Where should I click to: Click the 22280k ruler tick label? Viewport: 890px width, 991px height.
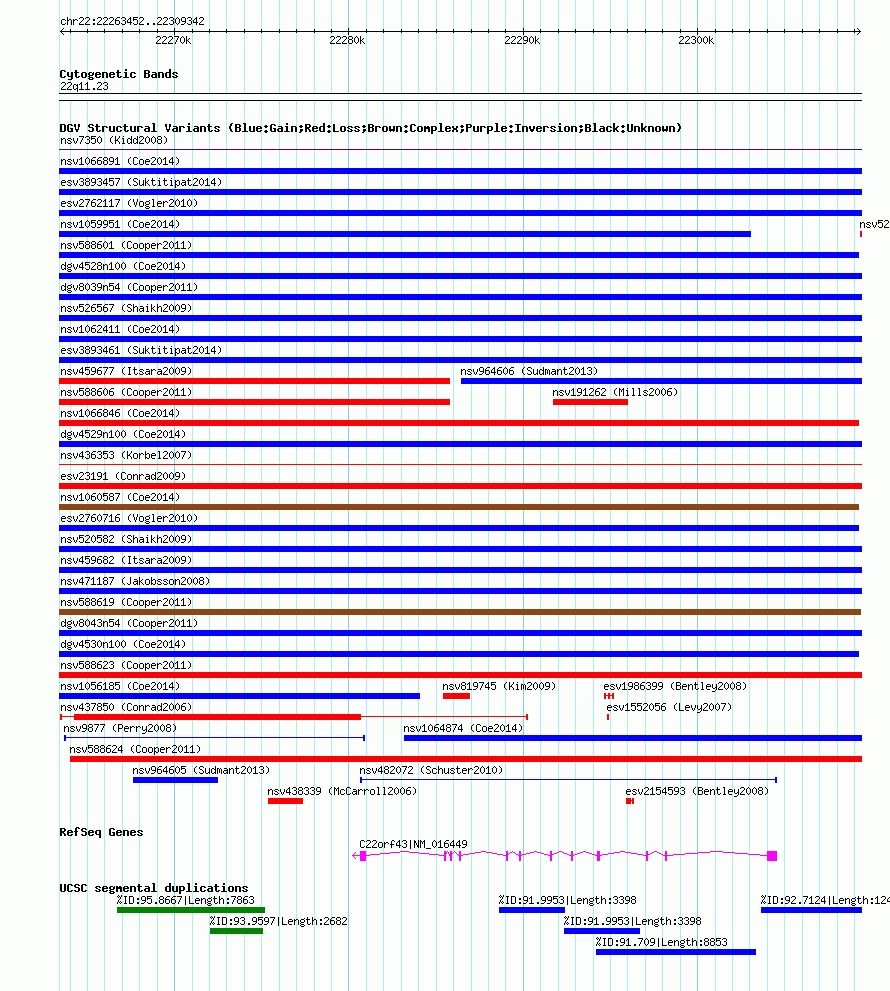coord(347,40)
